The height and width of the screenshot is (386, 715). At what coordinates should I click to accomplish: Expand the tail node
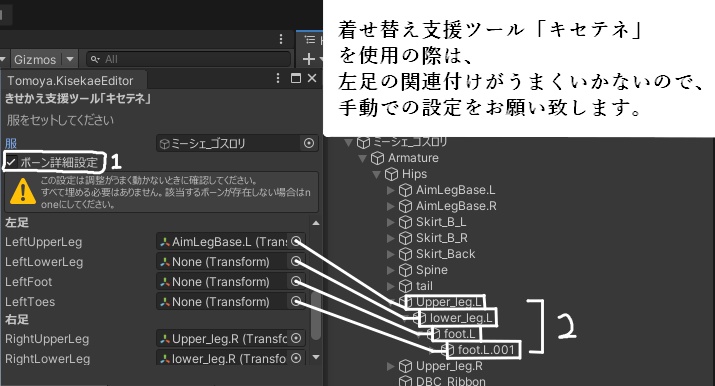[x=390, y=286]
